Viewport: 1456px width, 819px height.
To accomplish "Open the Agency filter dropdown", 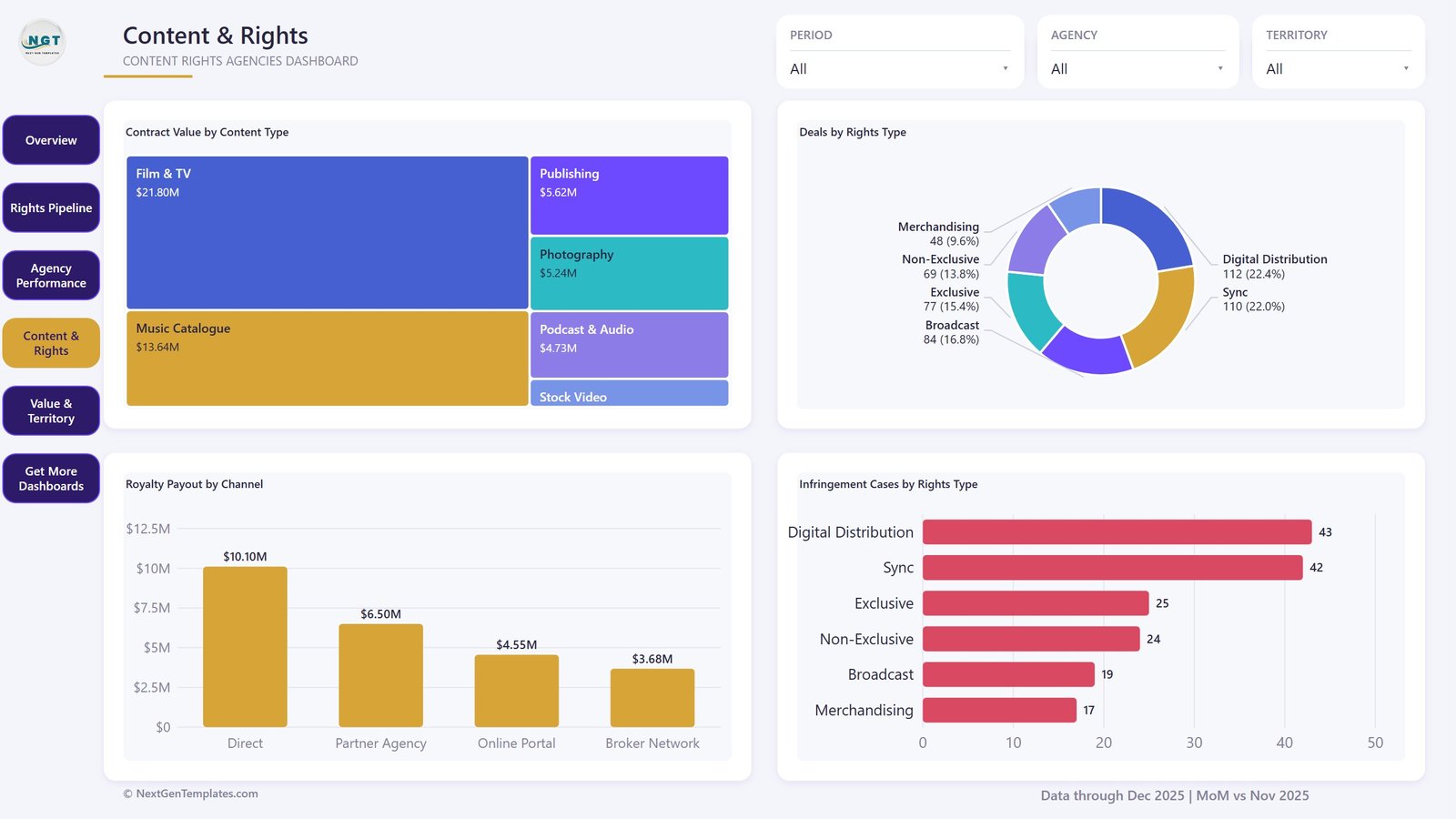I will (1137, 68).
